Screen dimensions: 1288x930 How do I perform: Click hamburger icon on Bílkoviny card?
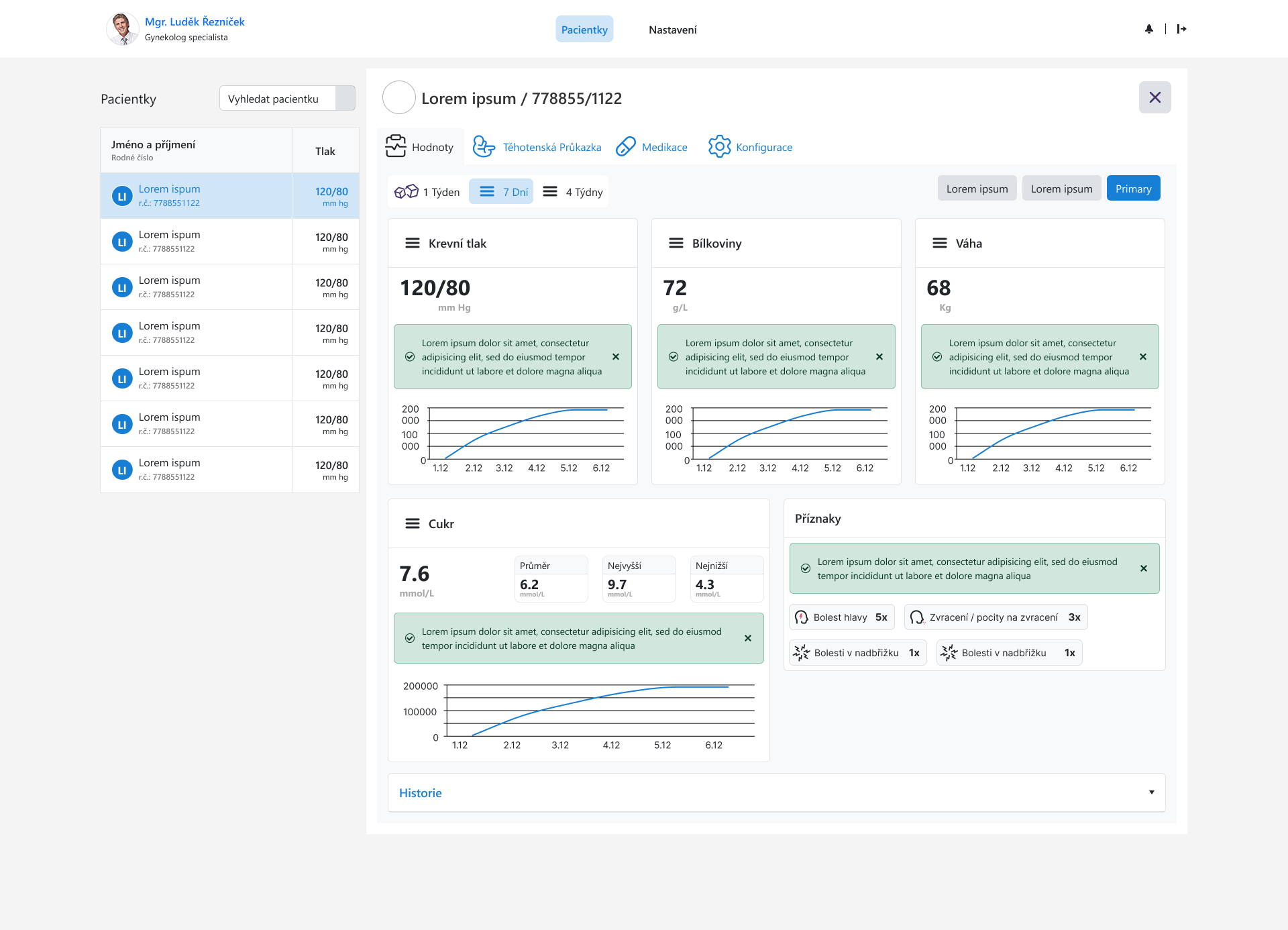pos(676,243)
